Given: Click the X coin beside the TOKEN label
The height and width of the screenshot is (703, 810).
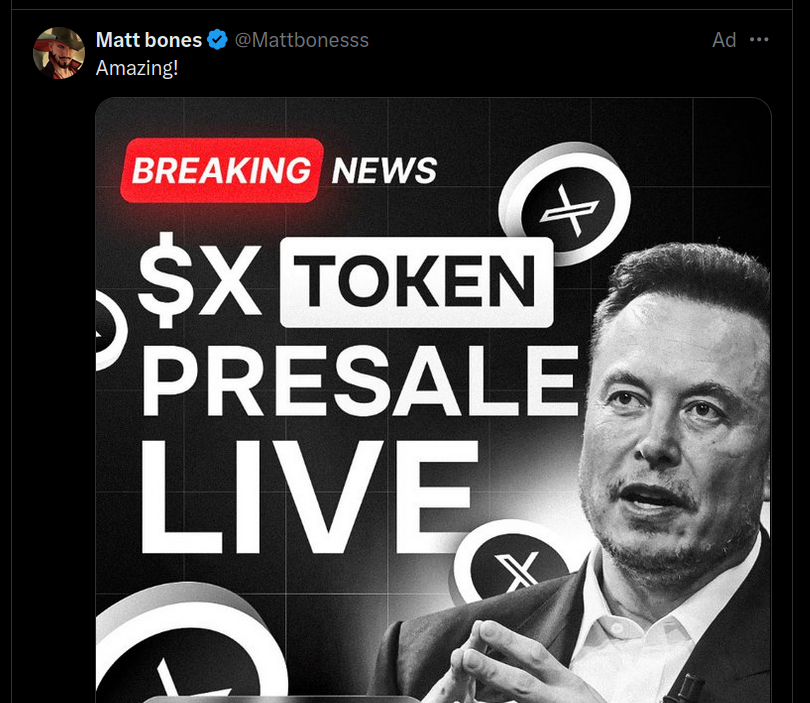Looking at the screenshot, I should (565, 202).
